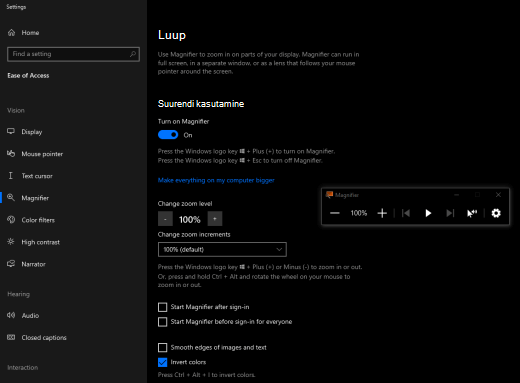
Task: Go to Mouse pointer settings
Action: point(42,154)
